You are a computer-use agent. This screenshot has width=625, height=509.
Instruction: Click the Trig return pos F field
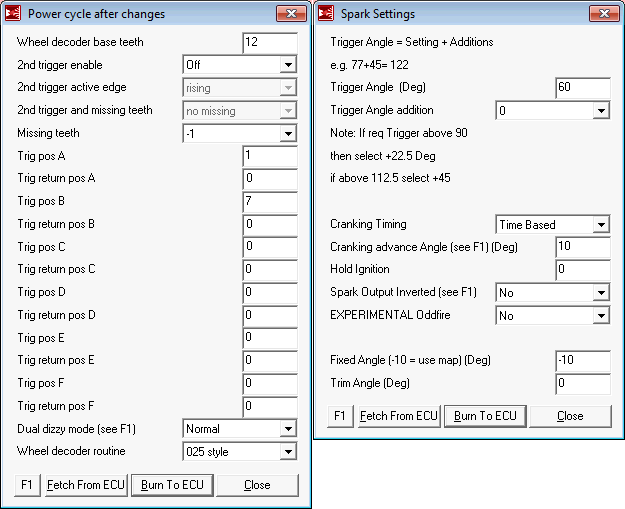(270, 407)
